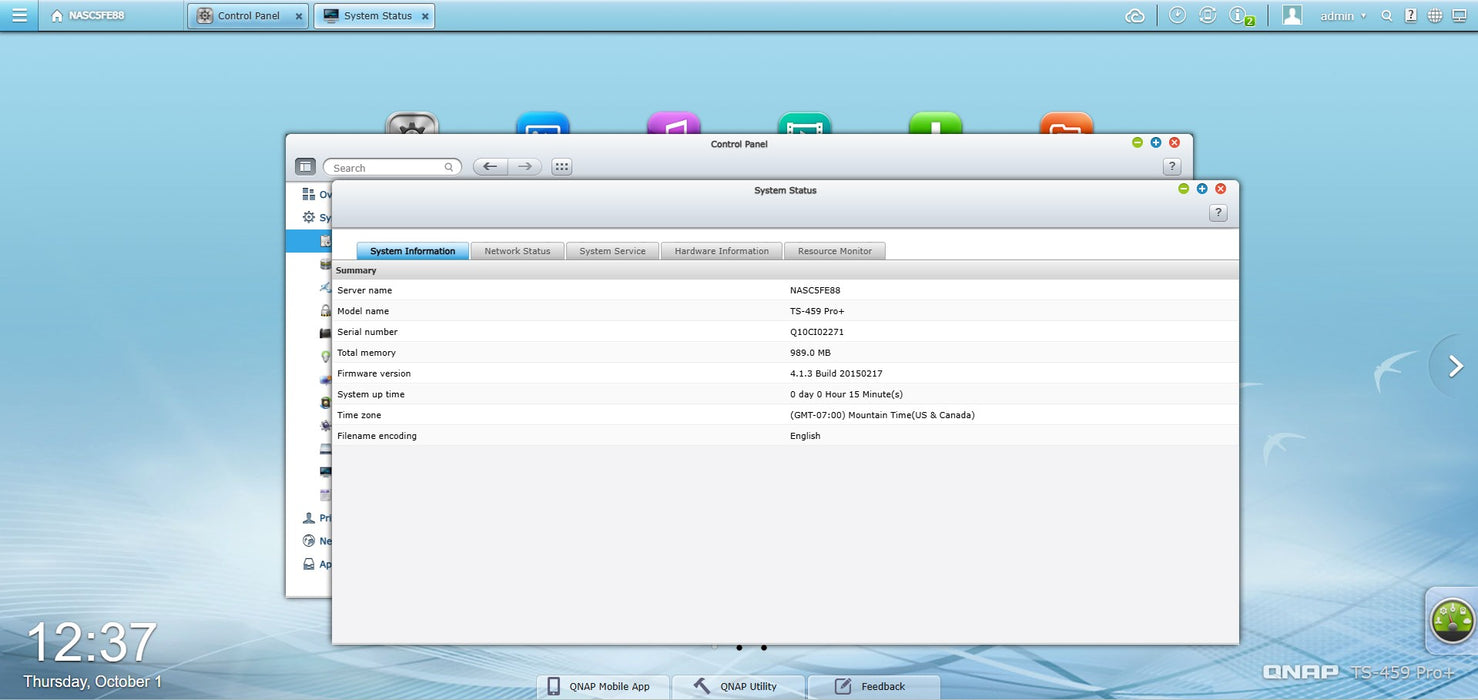
Task: Minimize the System Status window
Action: pos(1183,188)
